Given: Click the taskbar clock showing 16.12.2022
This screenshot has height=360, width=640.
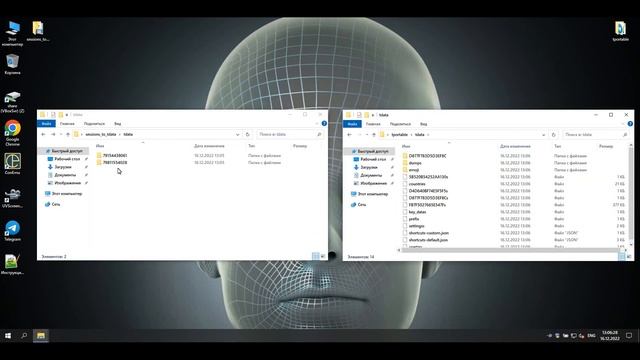Looking at the screenshot, I should [x=609, y=336].
